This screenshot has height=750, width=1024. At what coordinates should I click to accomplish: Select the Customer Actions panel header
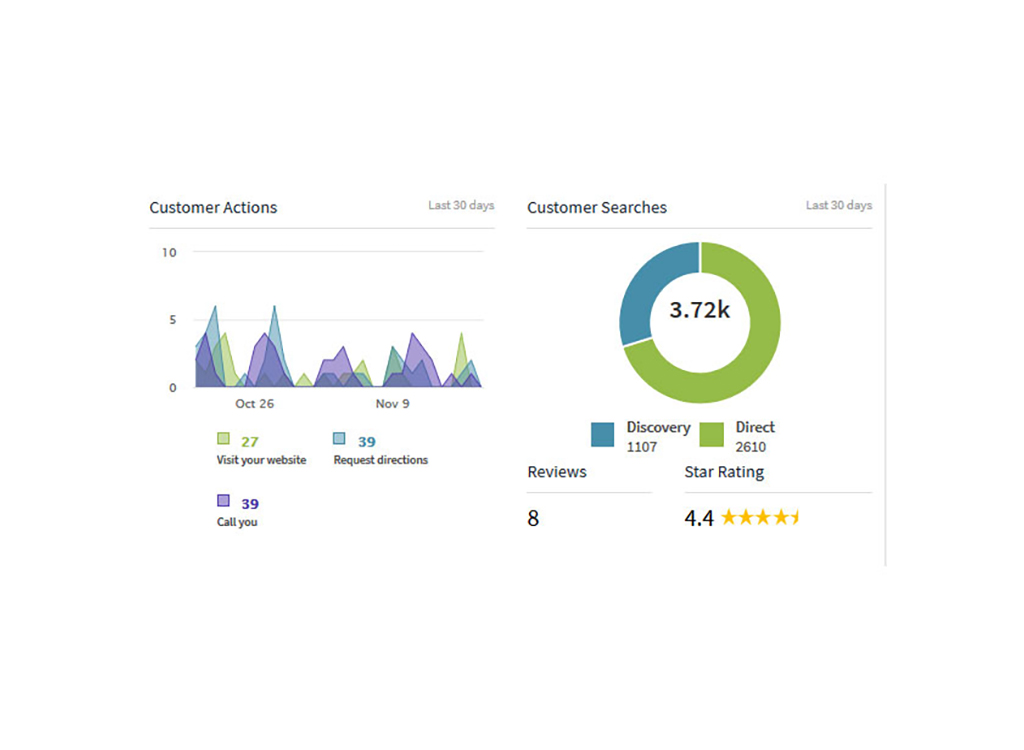pos(213,207)
